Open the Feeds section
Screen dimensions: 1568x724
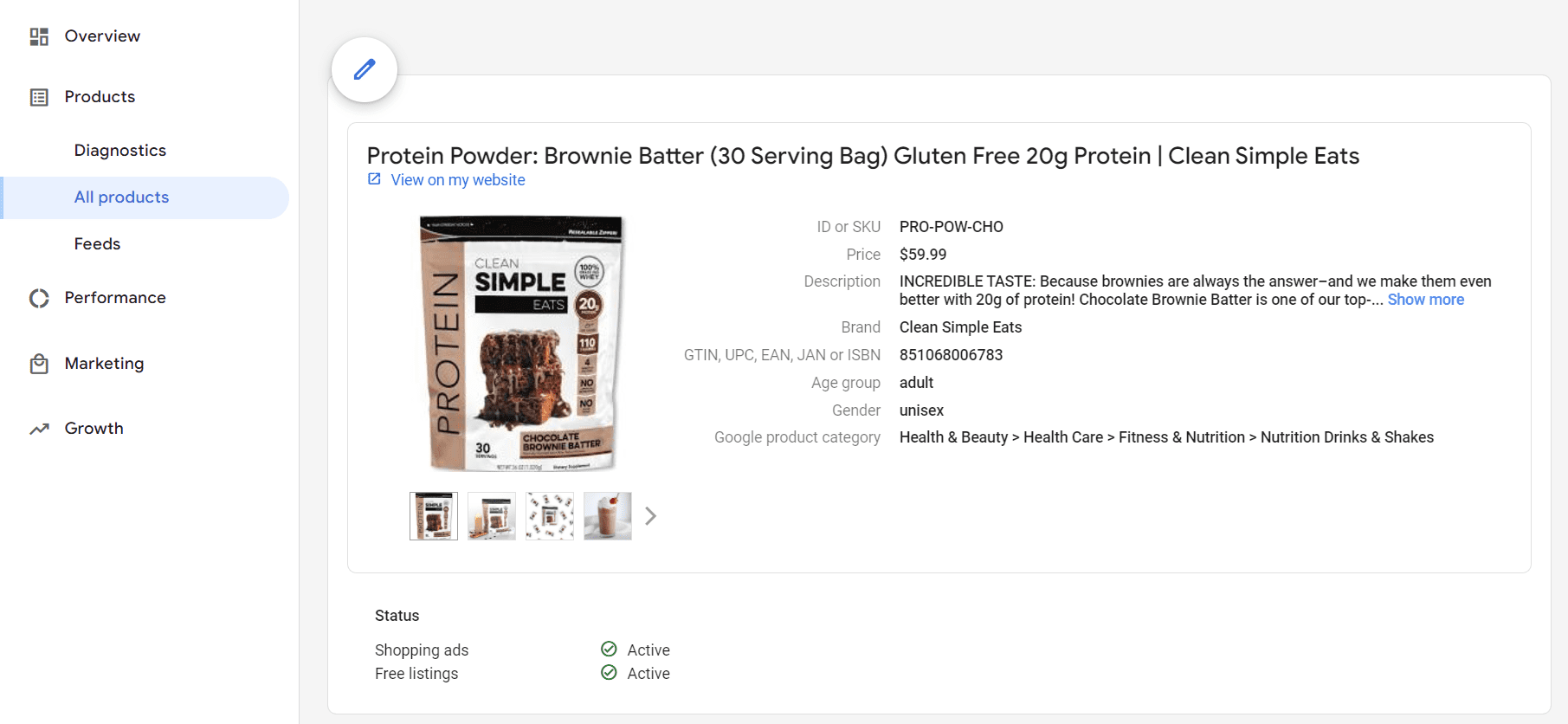pyautogui.click(x=97, y=244)
